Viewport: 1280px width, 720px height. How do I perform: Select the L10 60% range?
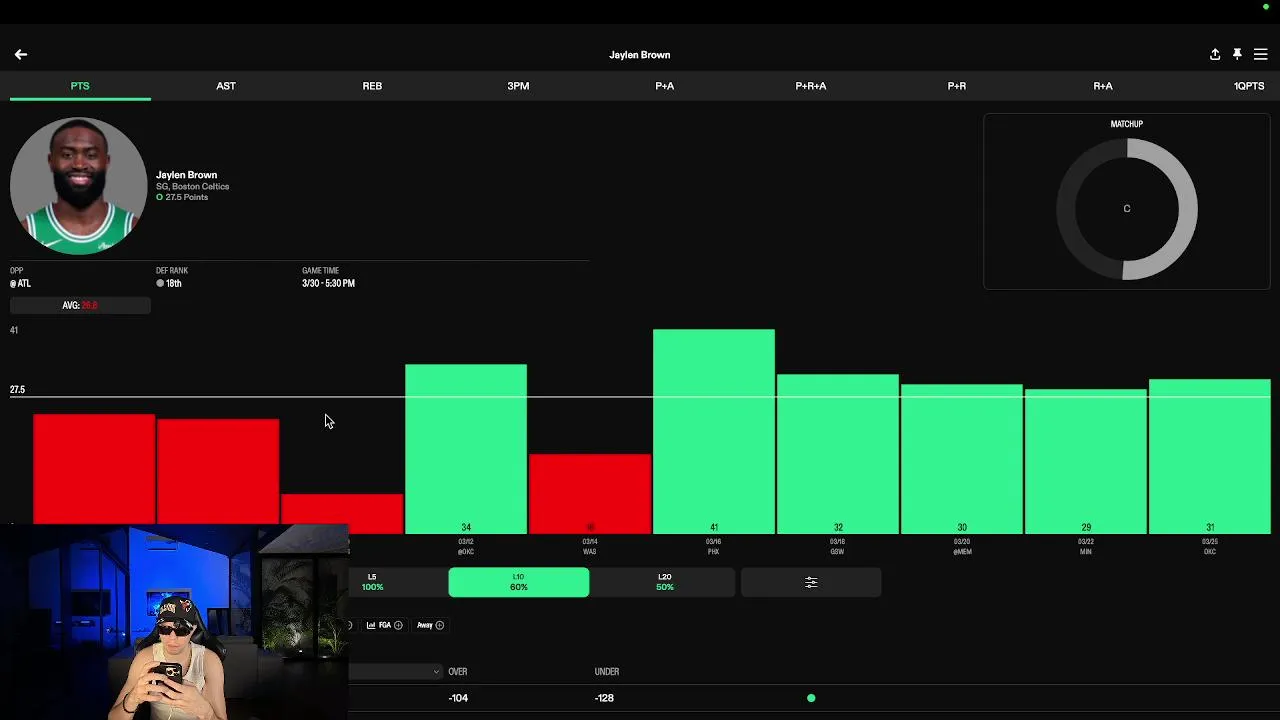click(x=518, y=582)
